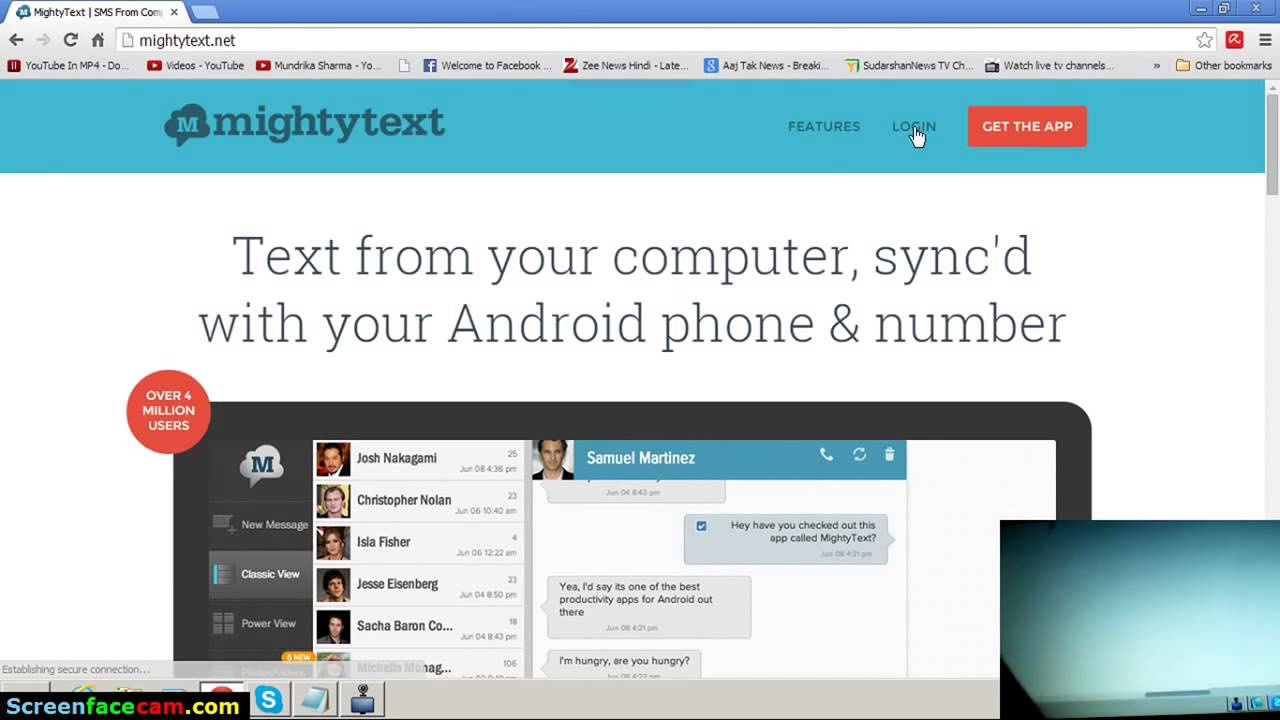Open the Jesse Eisenberg conversation
1280x720 pixels.
[418, 585]
